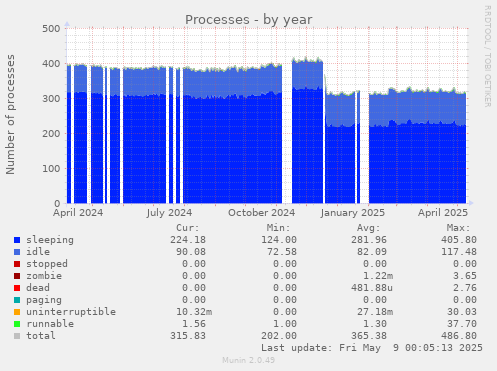The width and height of the screenshot is (497, 371).
Task: Click the 'January 2025' x-axis label
Action: click(x=353, y=213)
